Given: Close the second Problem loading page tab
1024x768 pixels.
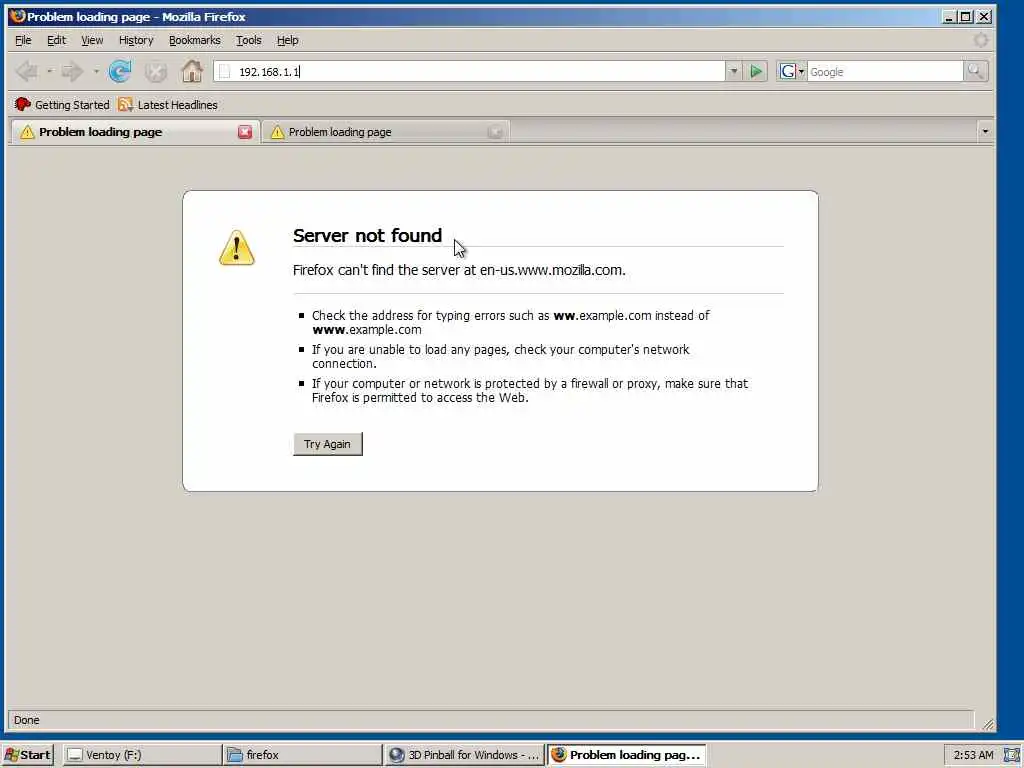Looking at the screenshot, I should tap(494, 132).
